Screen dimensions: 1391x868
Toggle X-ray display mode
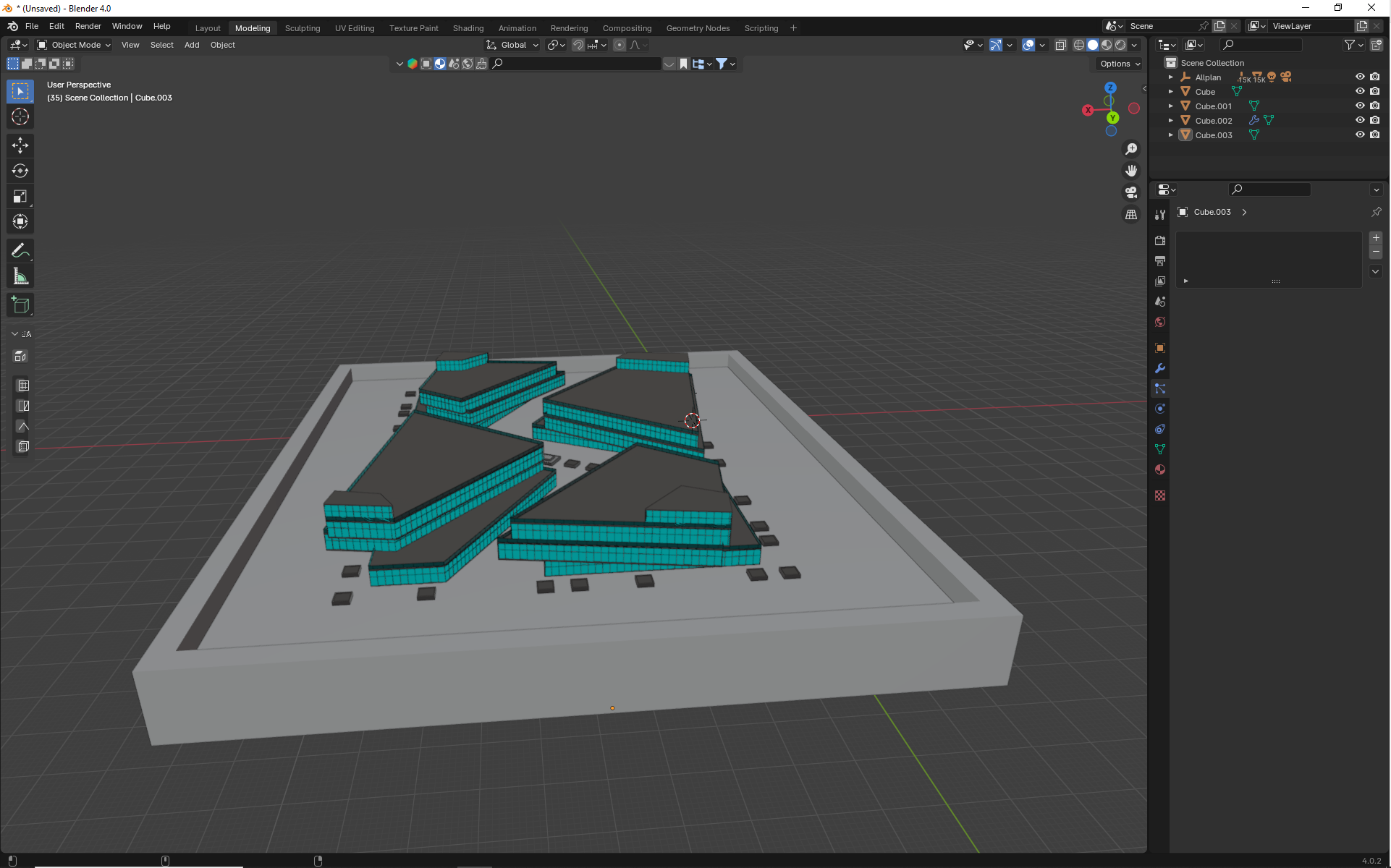point(1061,45)
